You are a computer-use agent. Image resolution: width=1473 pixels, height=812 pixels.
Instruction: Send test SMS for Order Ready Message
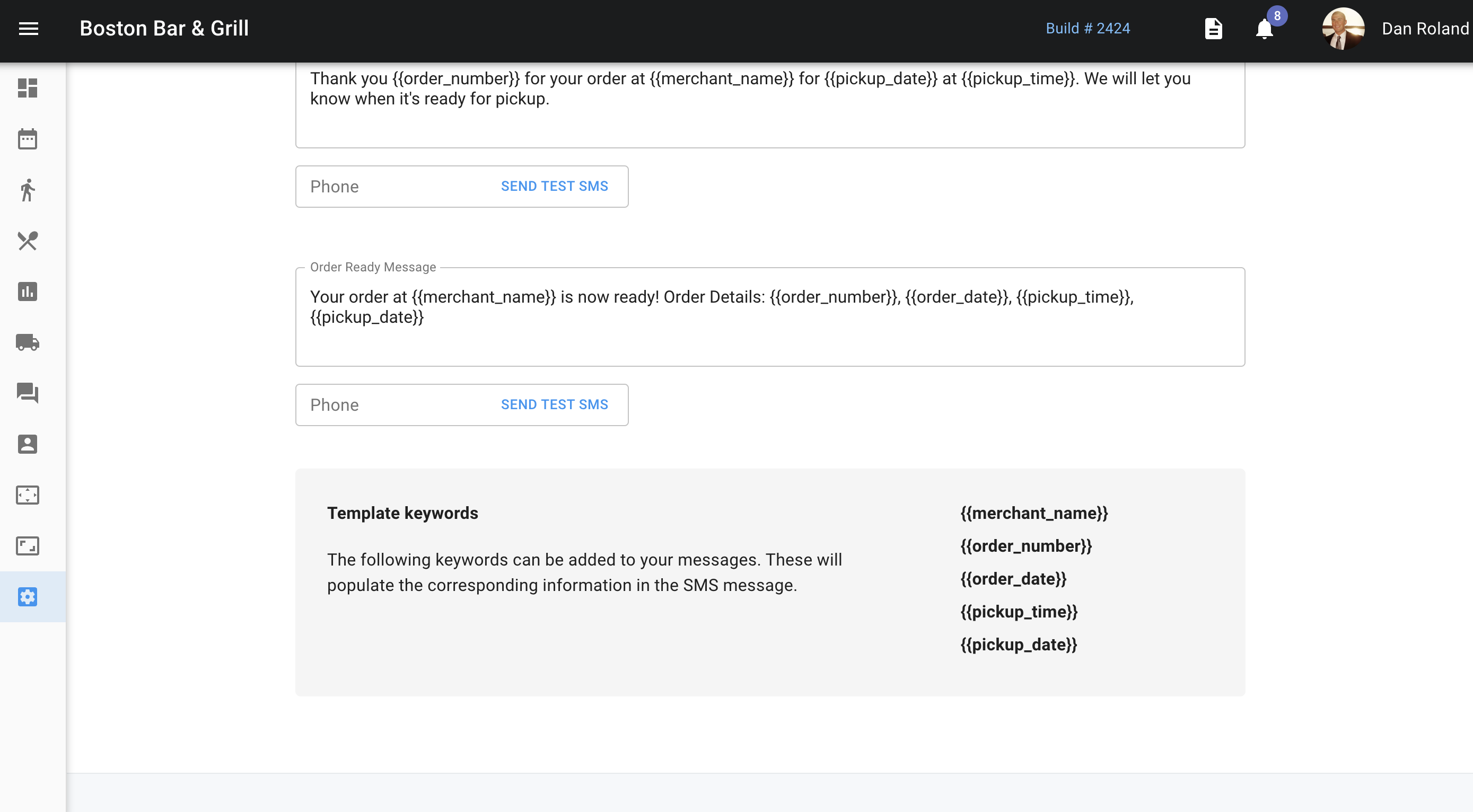click(x=554, y=404)
